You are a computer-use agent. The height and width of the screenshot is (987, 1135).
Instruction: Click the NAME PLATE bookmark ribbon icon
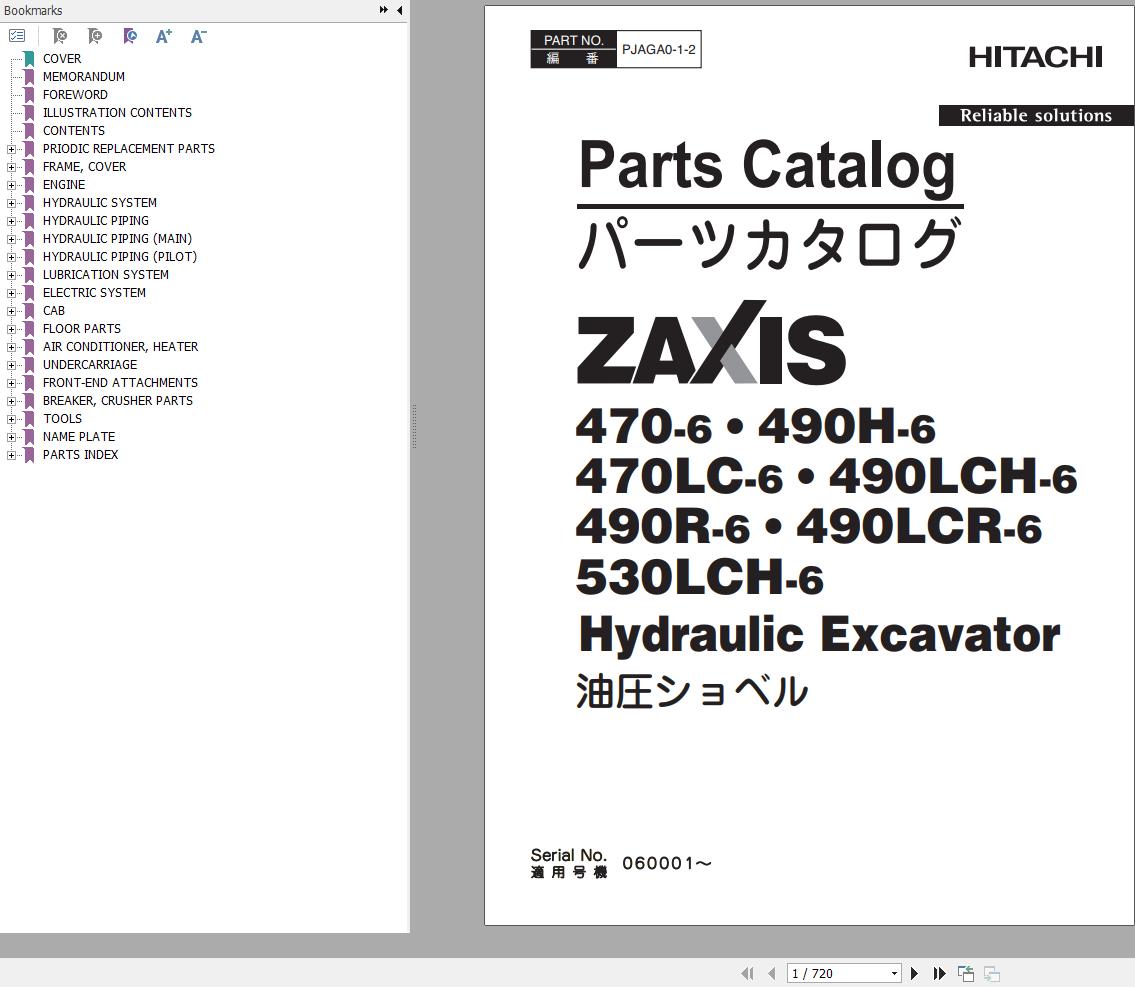pos(29,437)
